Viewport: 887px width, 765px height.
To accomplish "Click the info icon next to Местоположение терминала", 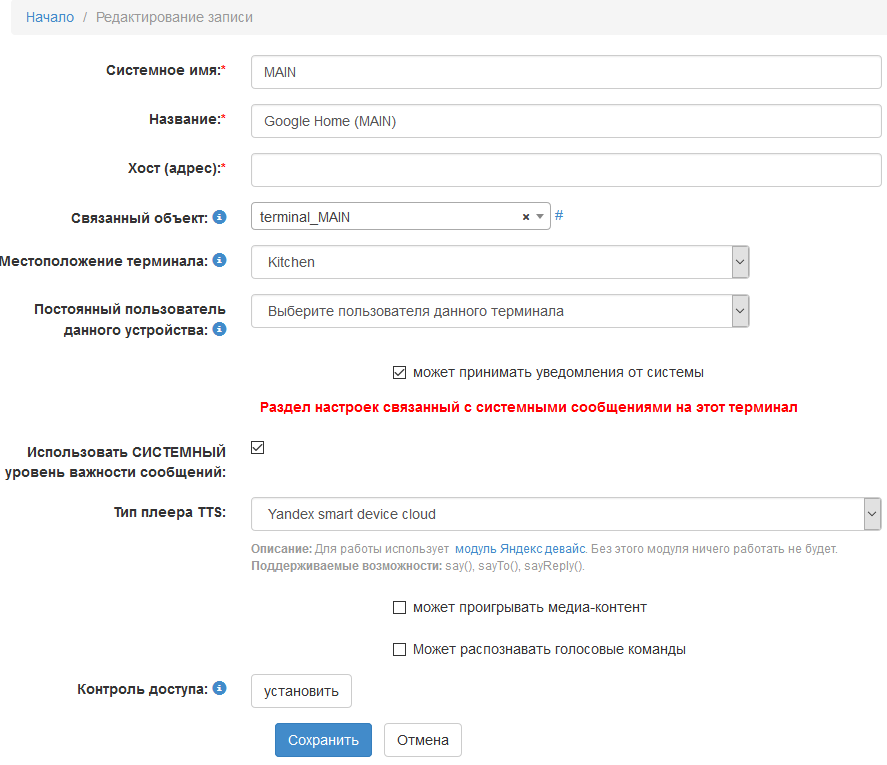I will point(218,261).
